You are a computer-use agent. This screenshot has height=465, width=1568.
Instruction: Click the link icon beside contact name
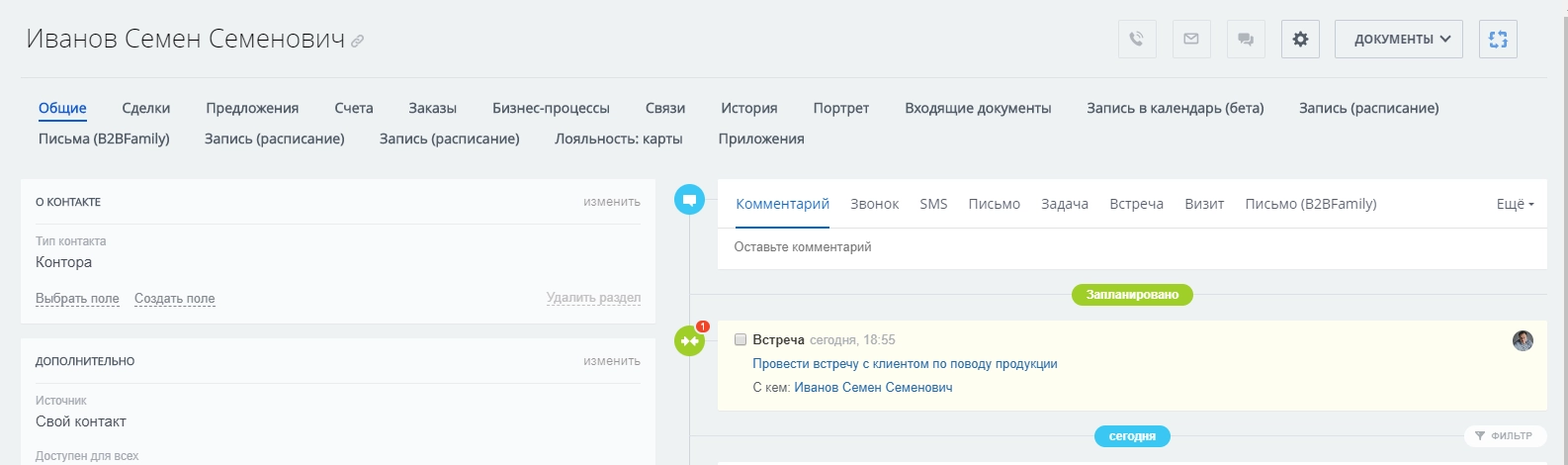[358, 42]
